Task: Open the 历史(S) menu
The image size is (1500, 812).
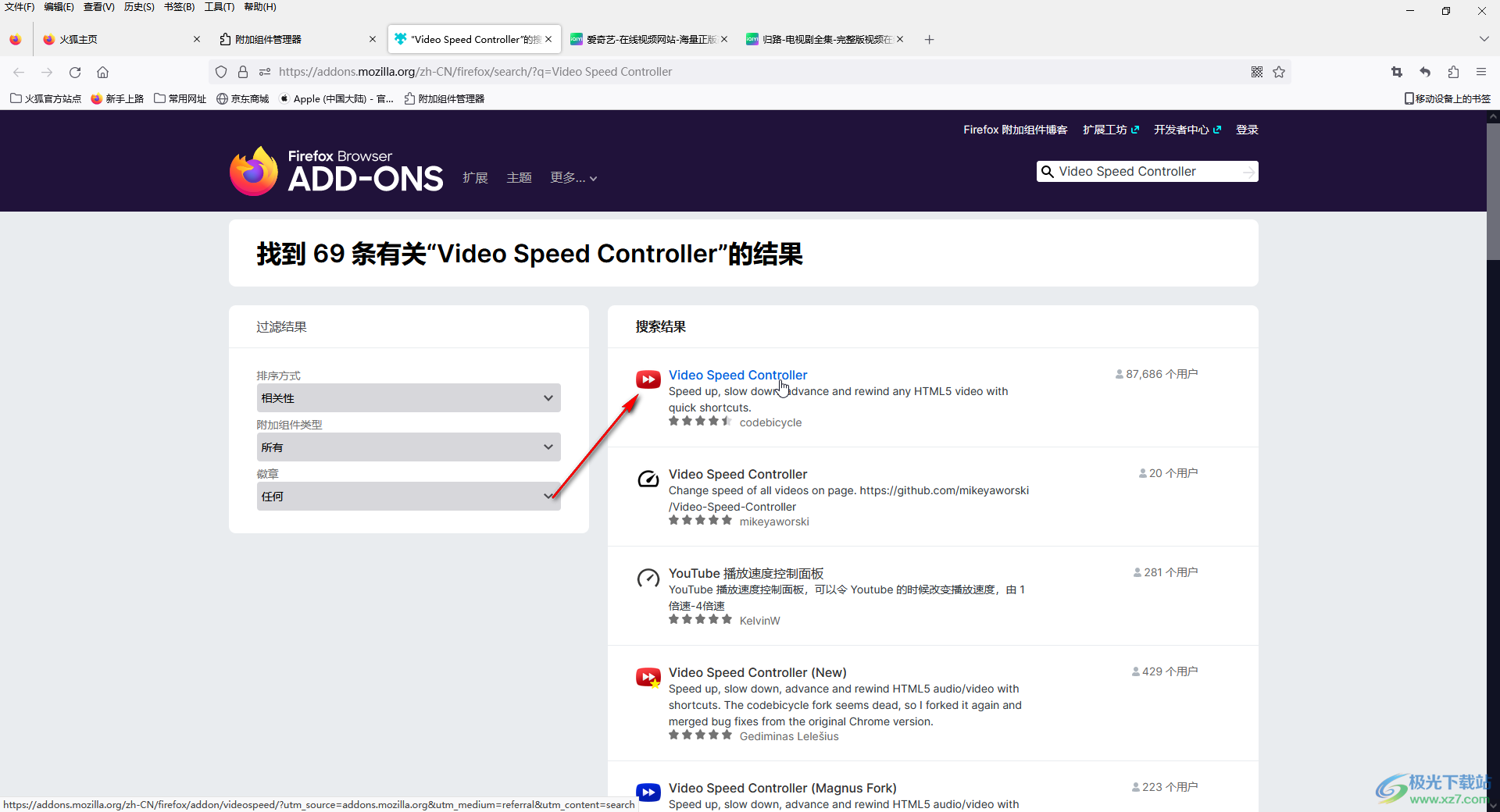Action: pyautogui.click(x=139, y=7)
